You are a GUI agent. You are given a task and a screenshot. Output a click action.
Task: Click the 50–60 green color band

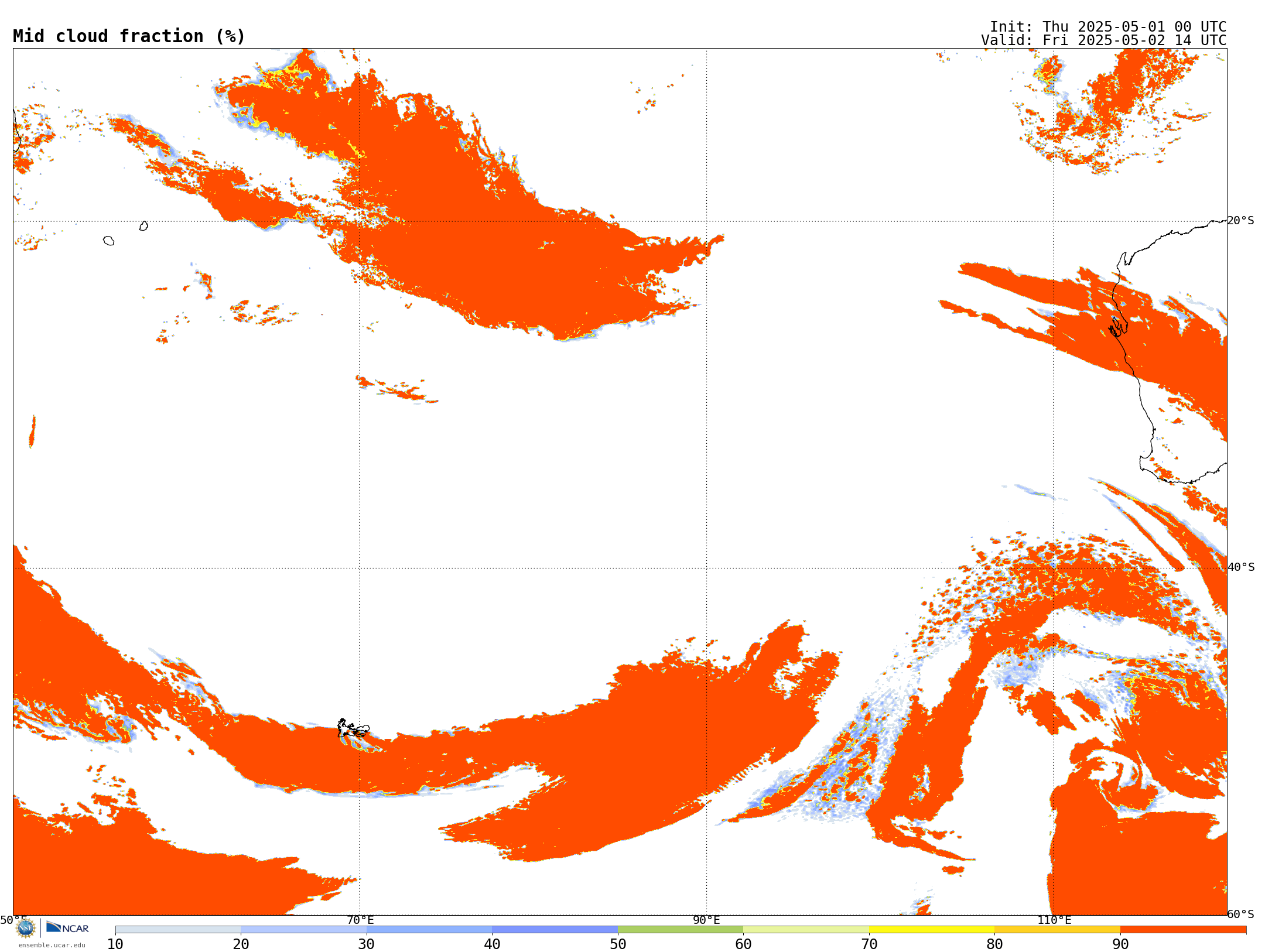point(681,930)
